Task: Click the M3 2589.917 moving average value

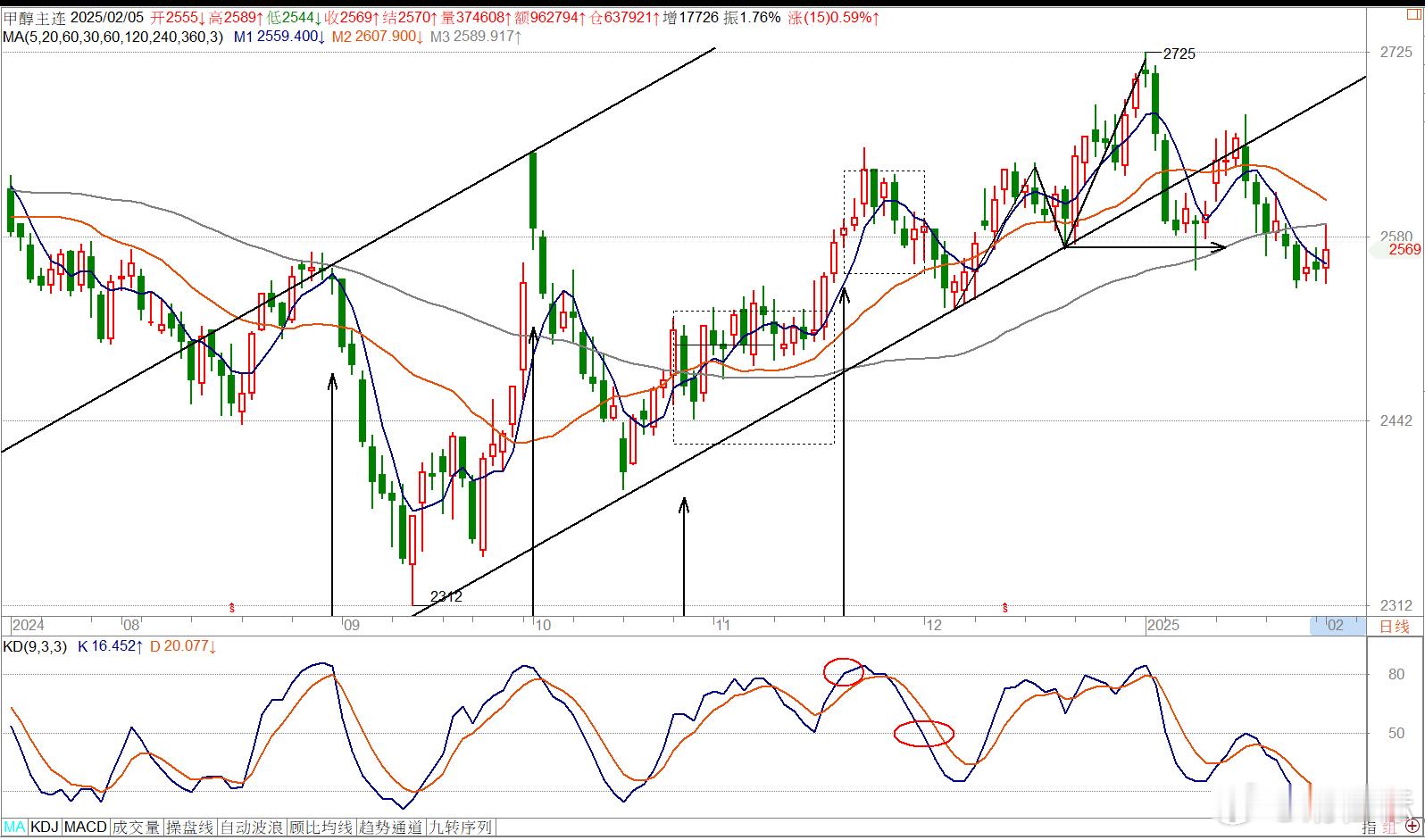Action: (476, 37)
